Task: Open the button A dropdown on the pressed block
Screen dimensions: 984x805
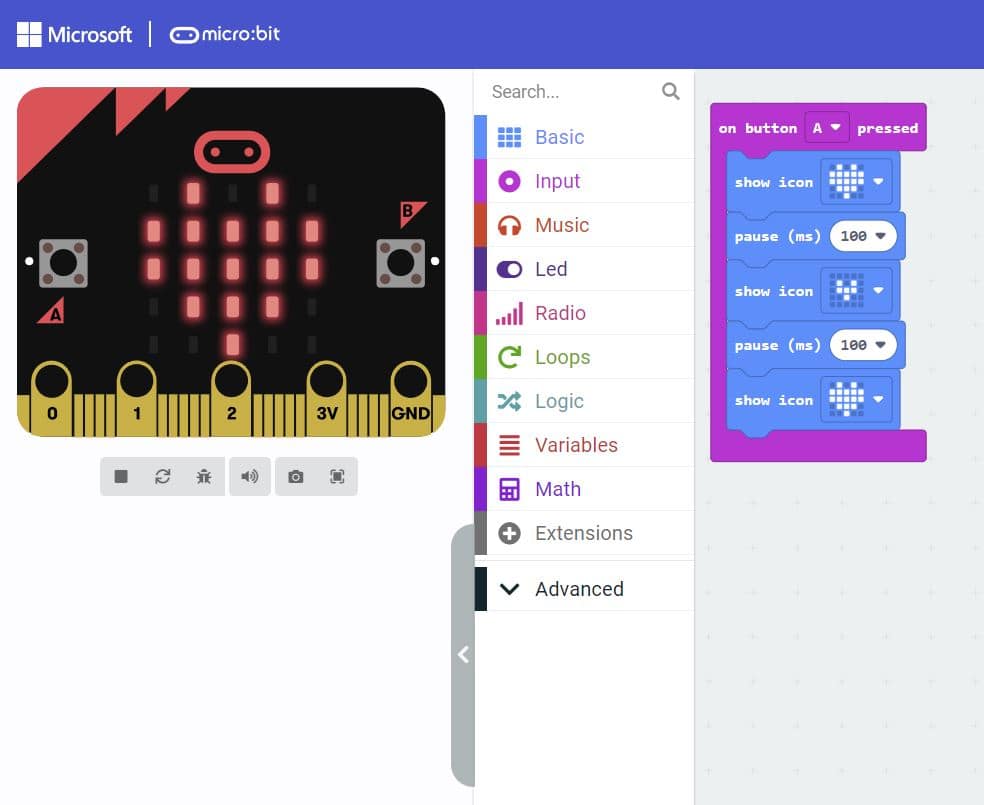Action: click(x=827, y=127)
